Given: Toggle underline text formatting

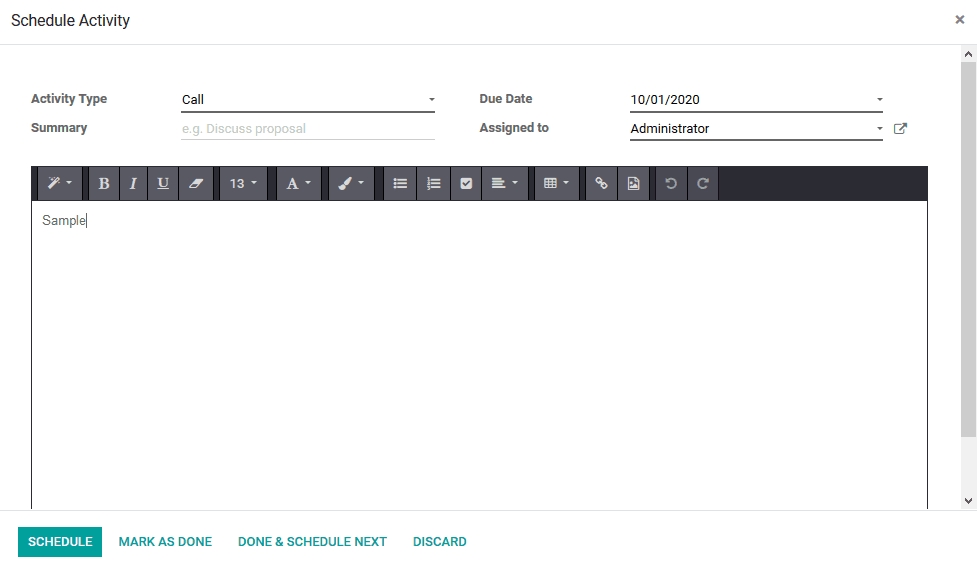Looking at the screenshot, I should tap(163, 184).
